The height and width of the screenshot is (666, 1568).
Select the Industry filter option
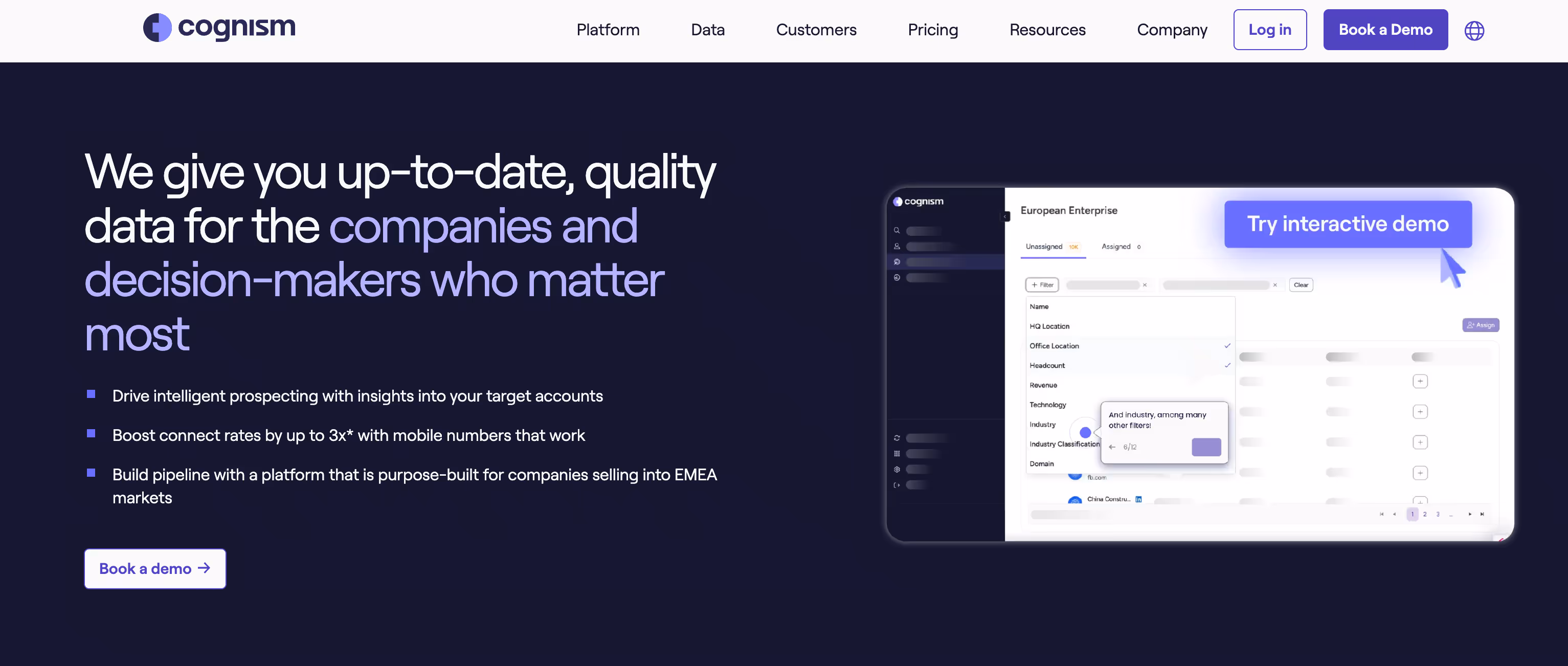[1043, 425]
